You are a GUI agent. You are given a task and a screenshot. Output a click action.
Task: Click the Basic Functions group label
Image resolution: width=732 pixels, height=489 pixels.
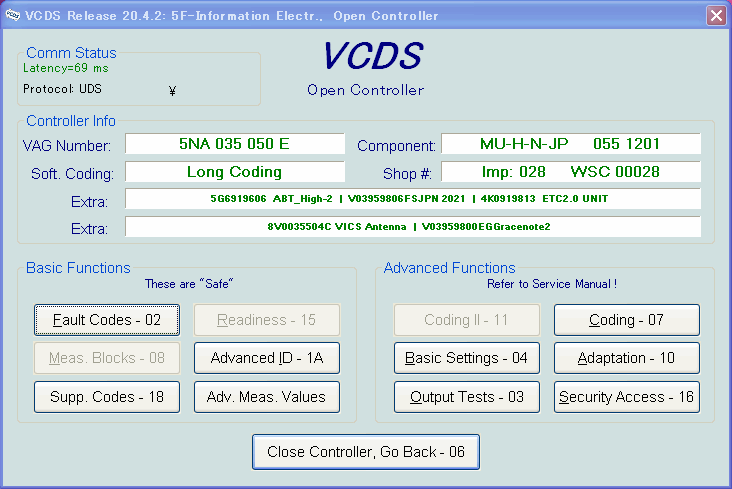[78, 268]
